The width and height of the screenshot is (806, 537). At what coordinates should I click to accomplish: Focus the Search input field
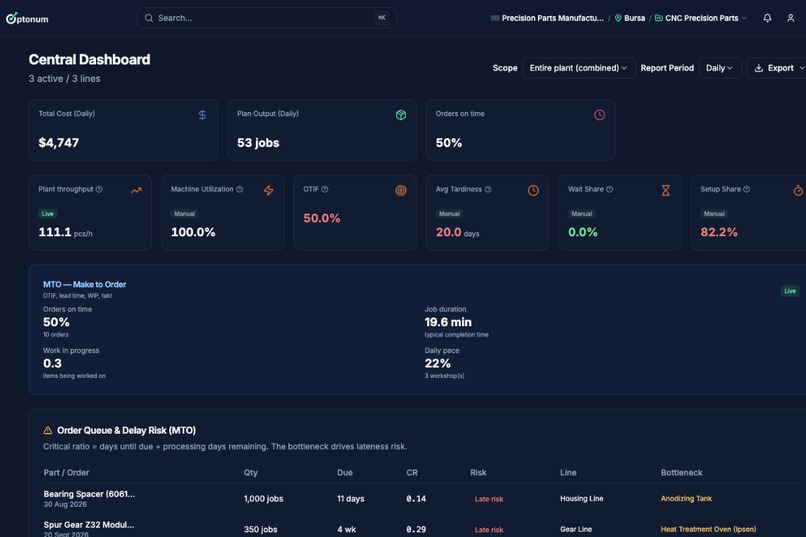tap(266, 18)
